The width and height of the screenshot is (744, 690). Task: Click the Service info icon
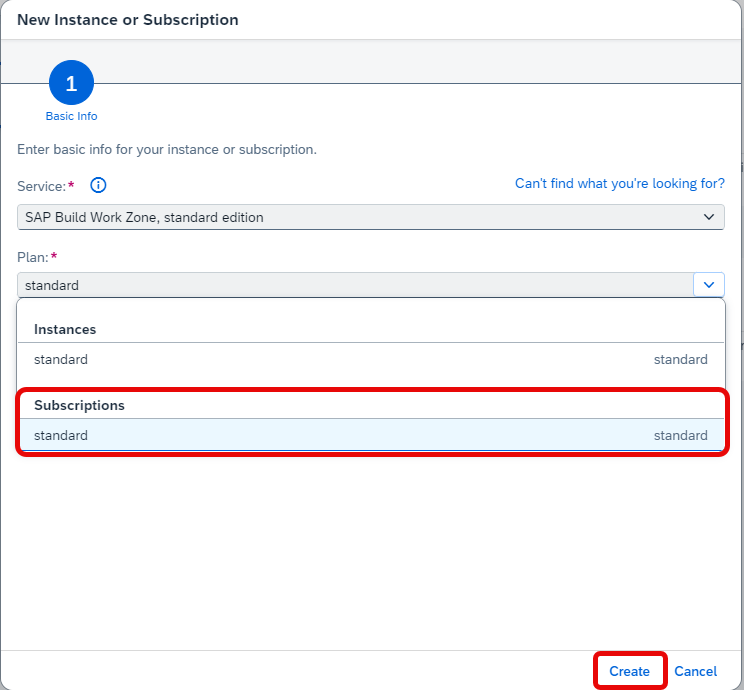(x=98, y=185)
